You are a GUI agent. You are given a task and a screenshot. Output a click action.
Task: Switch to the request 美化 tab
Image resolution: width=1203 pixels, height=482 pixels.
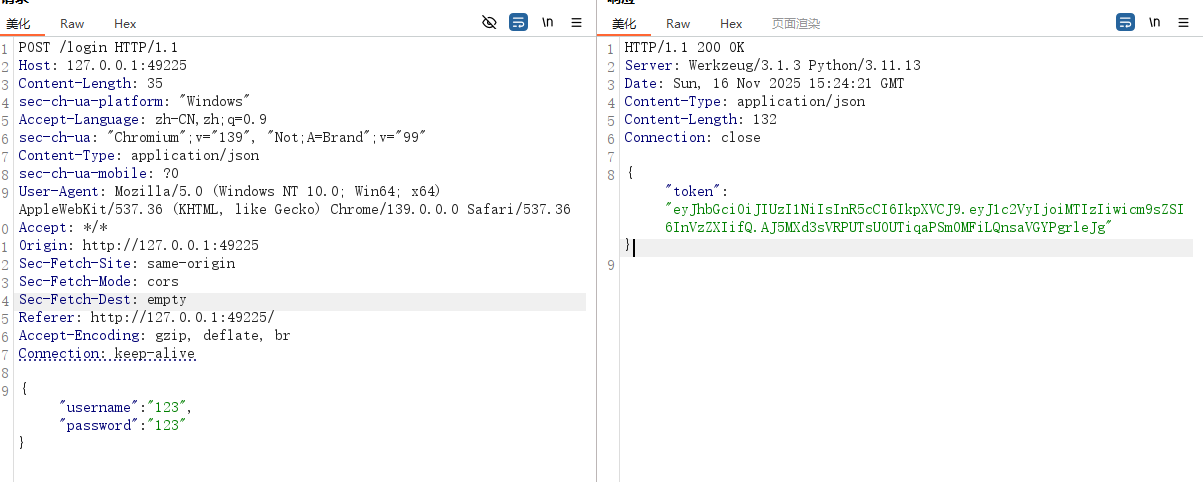click(18, 23)
